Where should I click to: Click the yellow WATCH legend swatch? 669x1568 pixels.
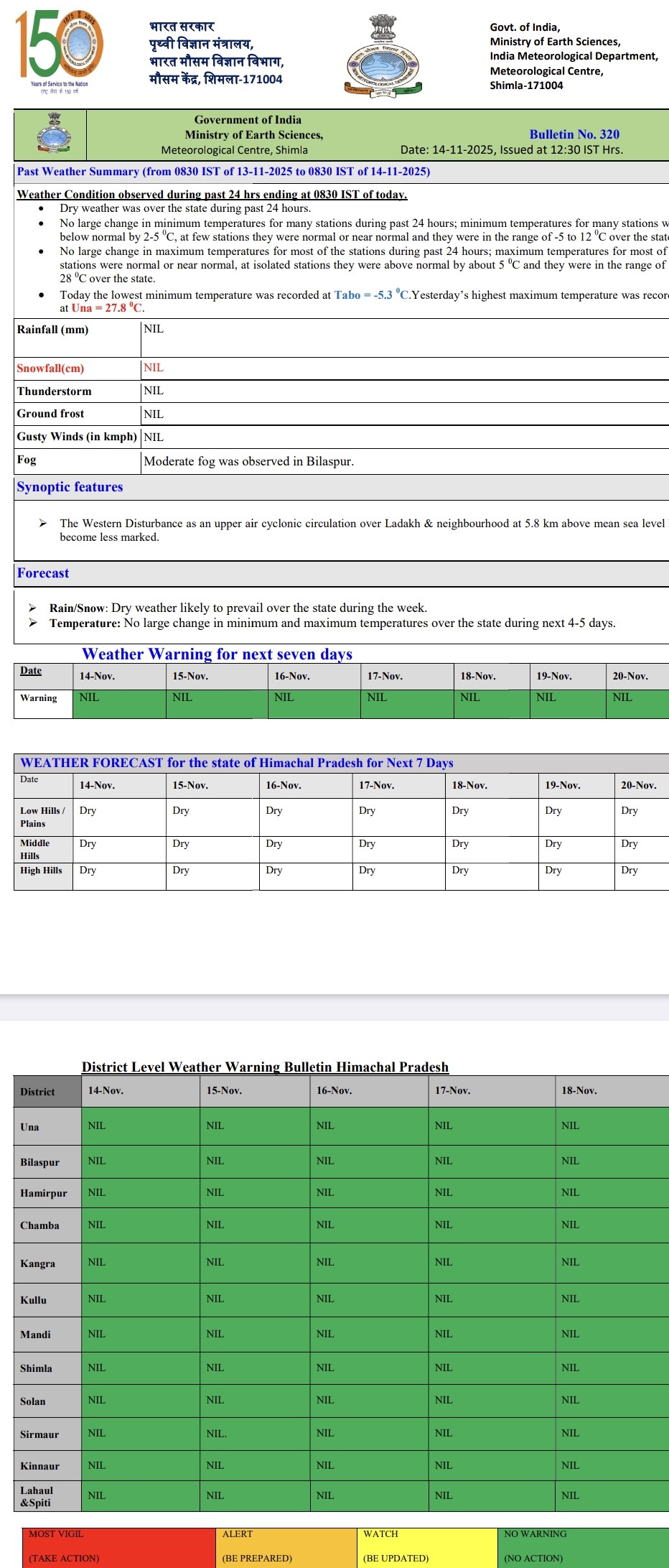(426, 1546)
